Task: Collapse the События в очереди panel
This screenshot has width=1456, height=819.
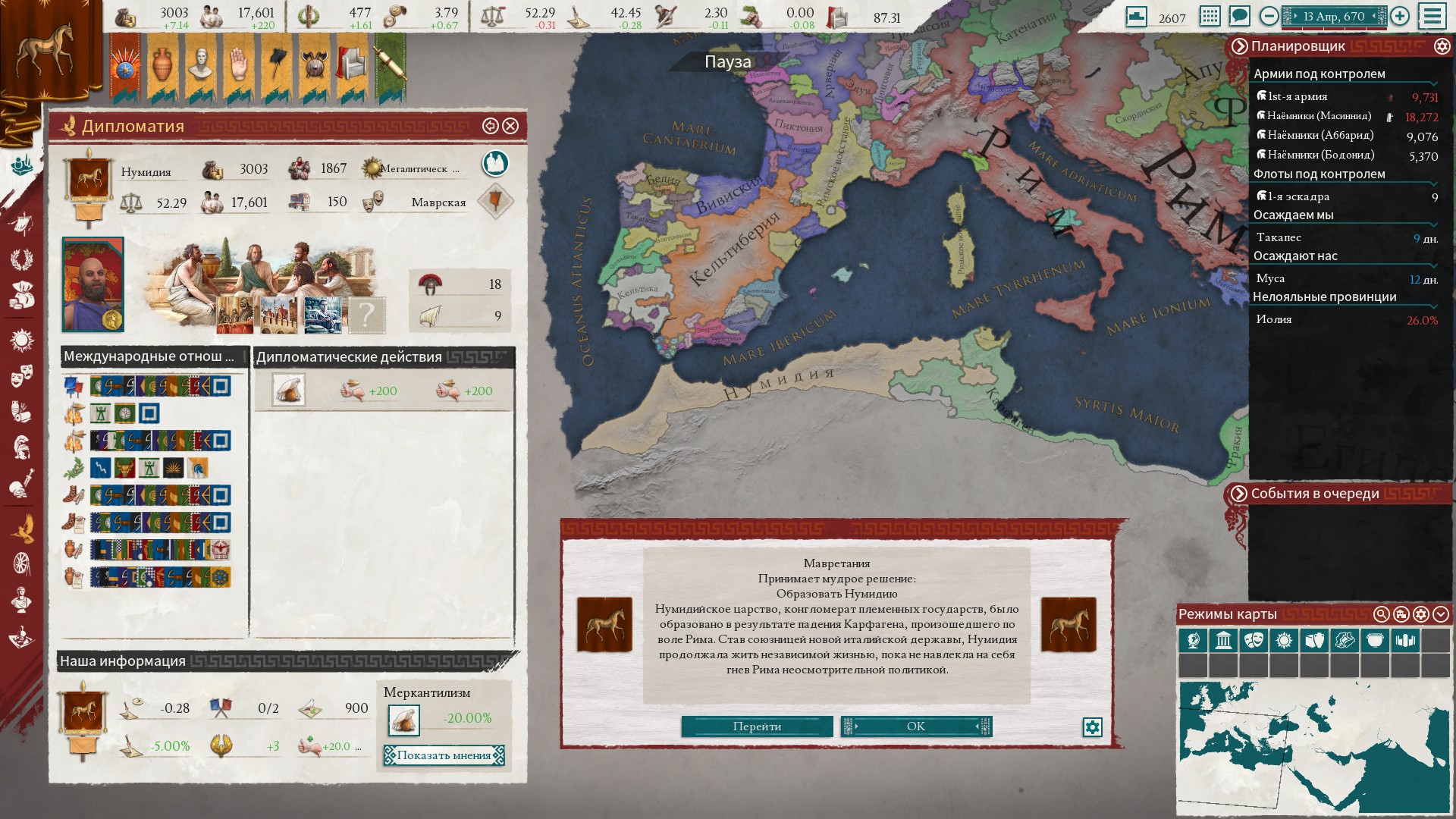Action: tap(1239, 494)
